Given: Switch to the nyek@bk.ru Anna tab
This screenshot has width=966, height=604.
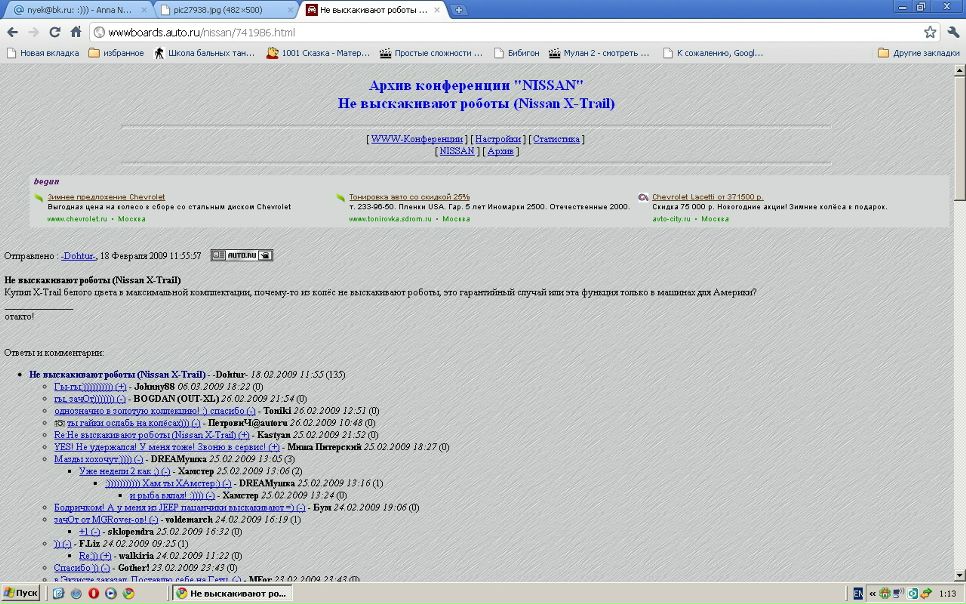Looking at the screenshot, I should pos(78,10).
